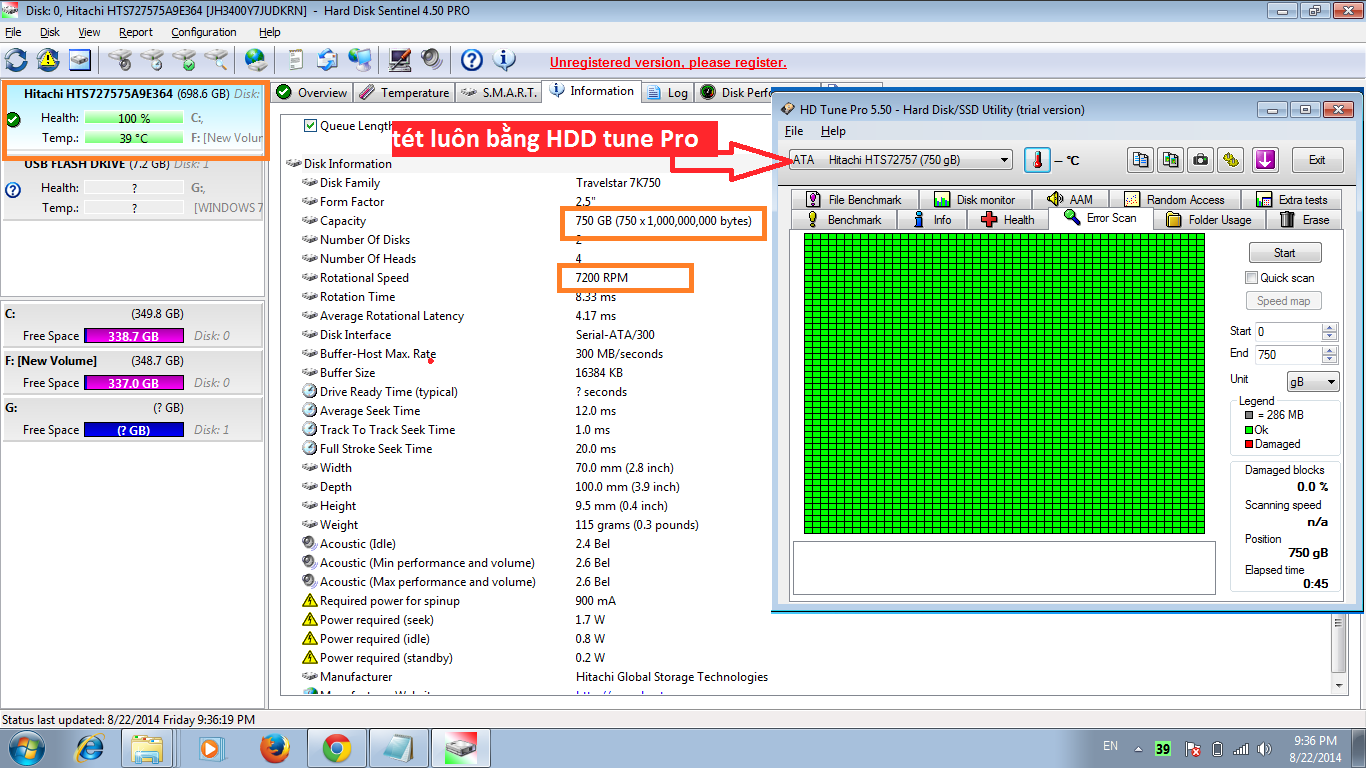Open the Random Access tab in HD Tune
Image resolution: width=1366 pixels, height=768 pixels.
[1175, 200]
